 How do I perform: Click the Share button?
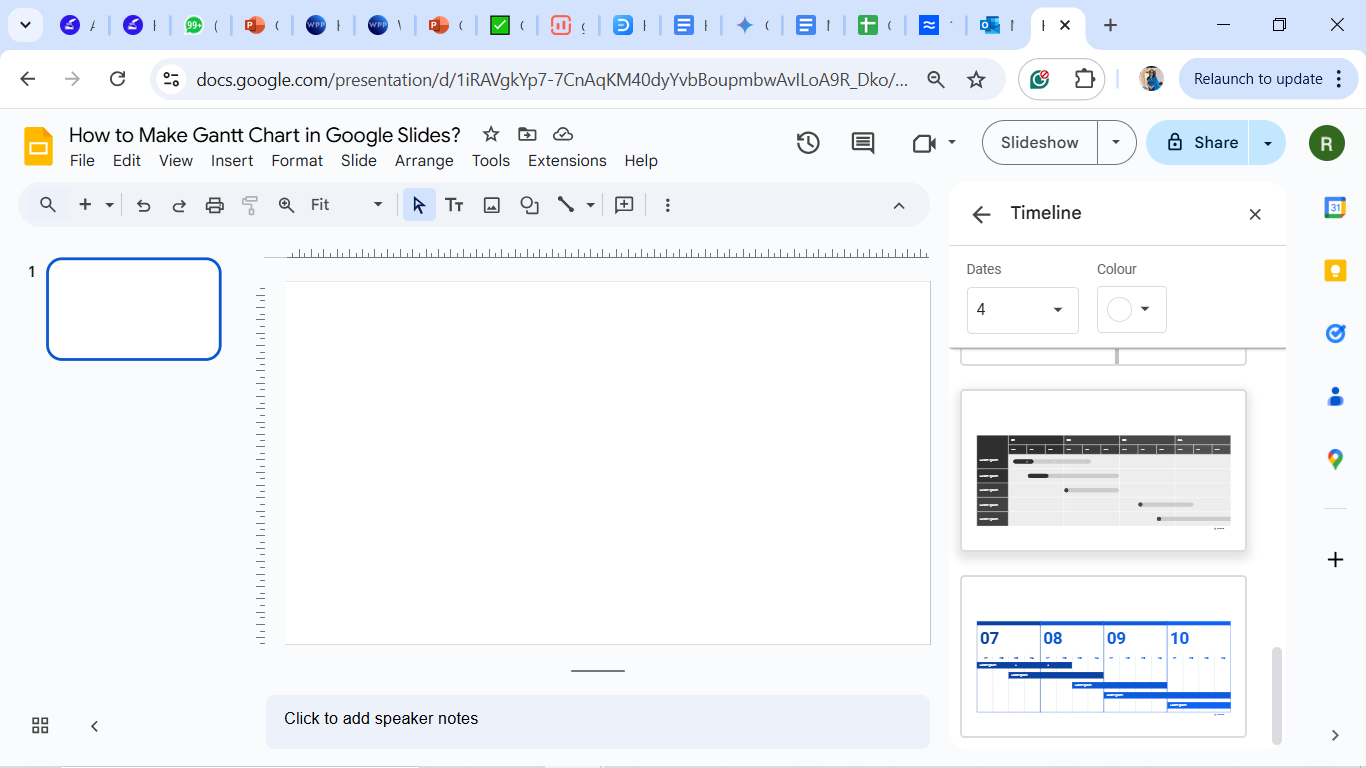1201,143
